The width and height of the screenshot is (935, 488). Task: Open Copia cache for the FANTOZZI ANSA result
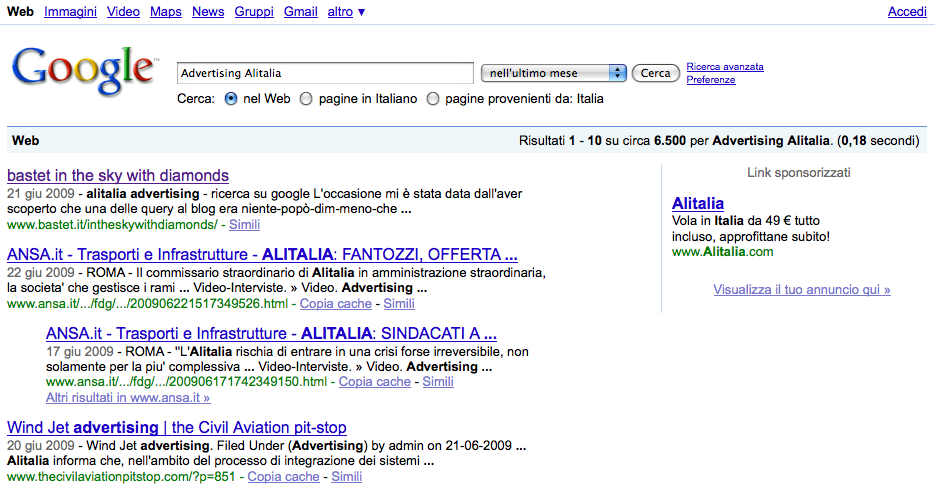coord(336,304)
